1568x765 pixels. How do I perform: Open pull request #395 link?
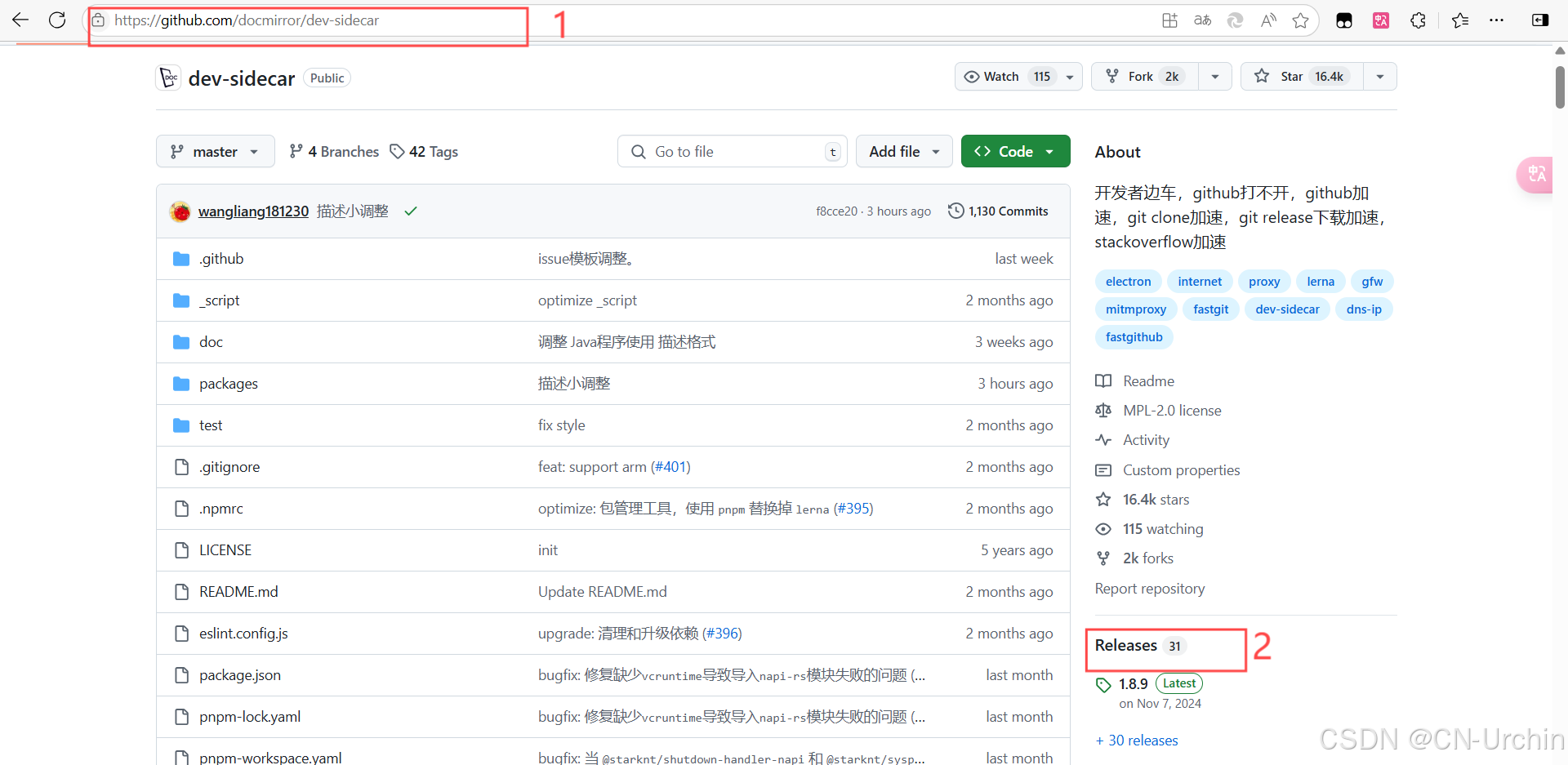[853, 509]
